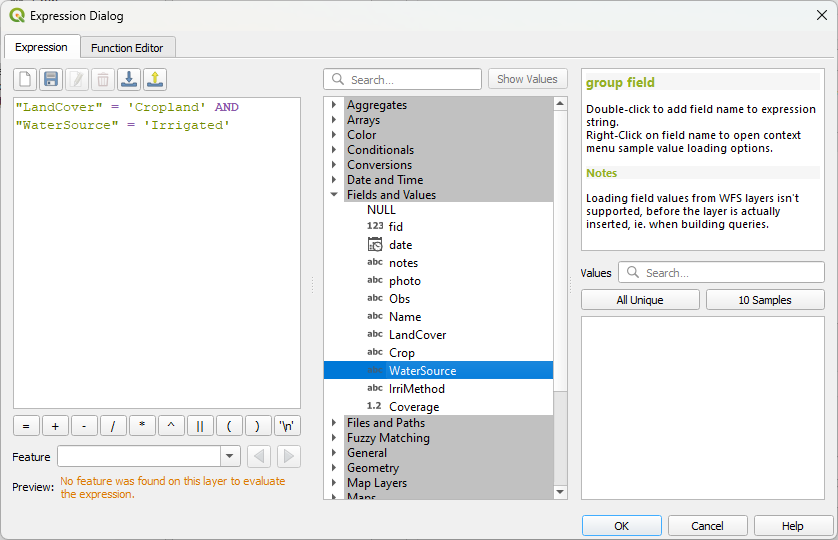838x540 pixels.
Task: Switch to the Function Editor tab
Action: [x=127, y=48]
